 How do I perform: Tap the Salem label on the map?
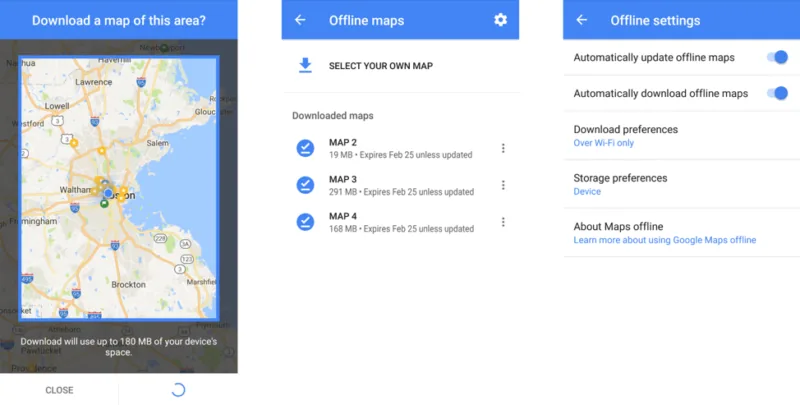point(157,143)
